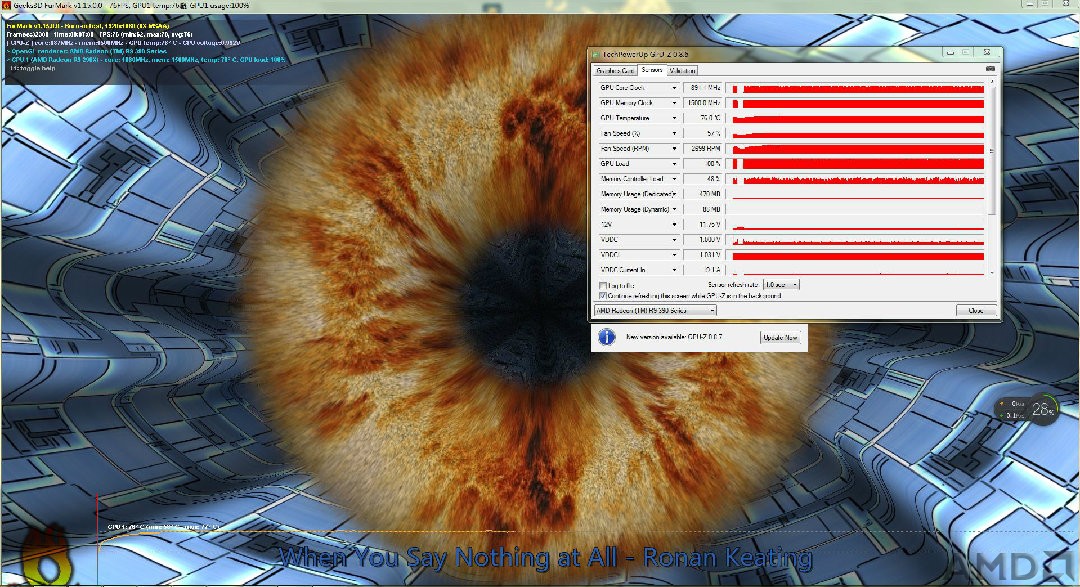Click the "New version available" notice text
The width and height of the screenshot is (1080, 587).
pyautogui.click(x=674, y=337)
